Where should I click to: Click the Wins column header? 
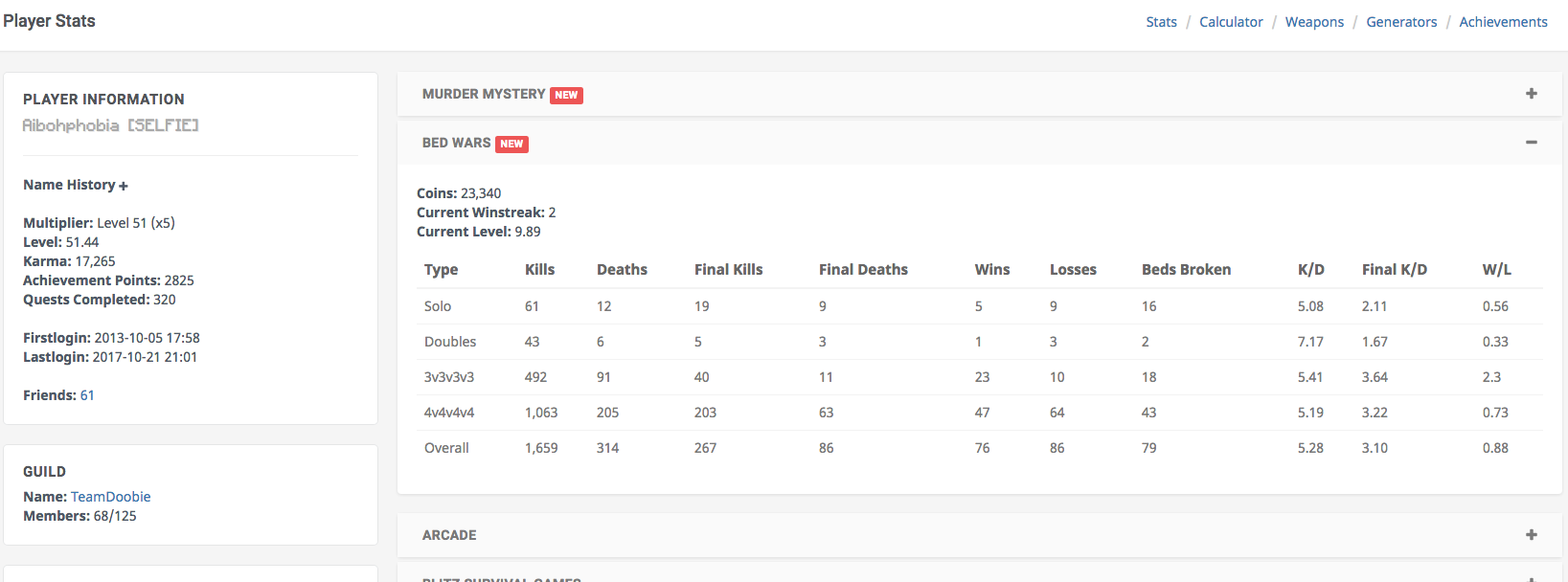pyautogui.click(x=992, y=270)
